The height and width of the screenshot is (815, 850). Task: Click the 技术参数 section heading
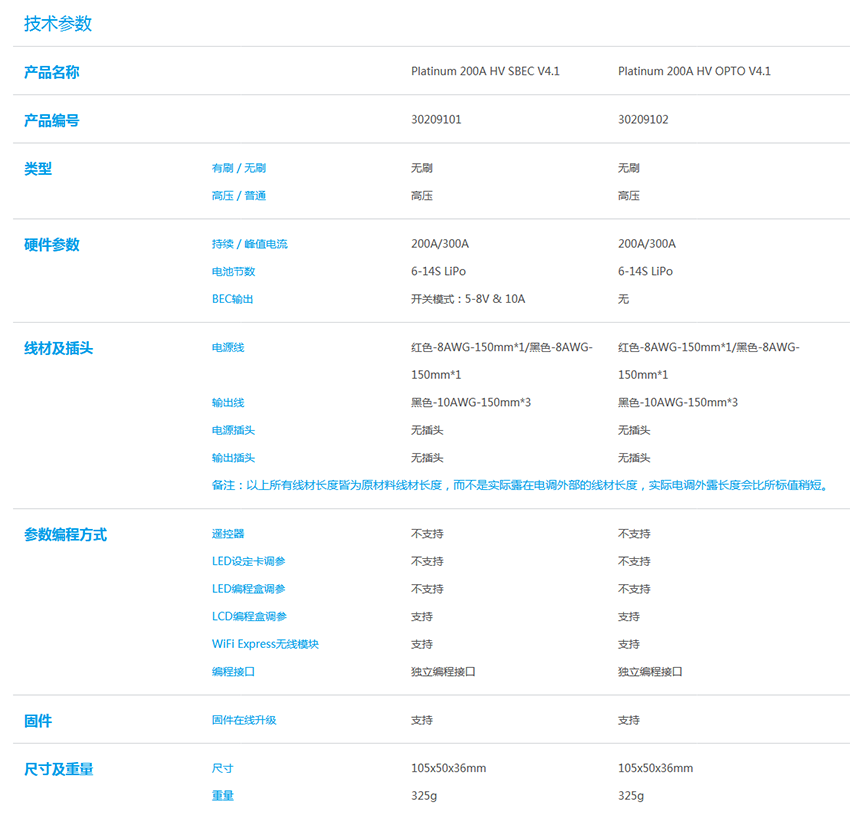pos(58,24)
